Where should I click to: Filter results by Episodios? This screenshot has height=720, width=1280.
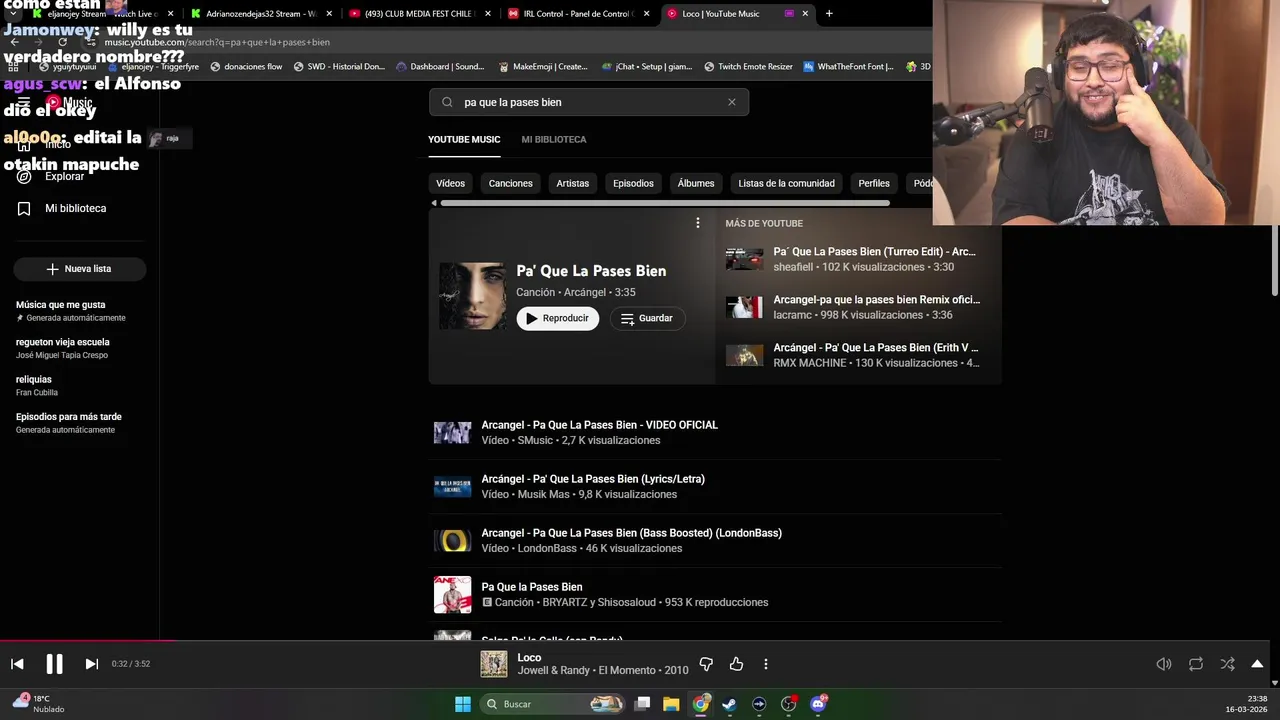(x=633, y=183)
